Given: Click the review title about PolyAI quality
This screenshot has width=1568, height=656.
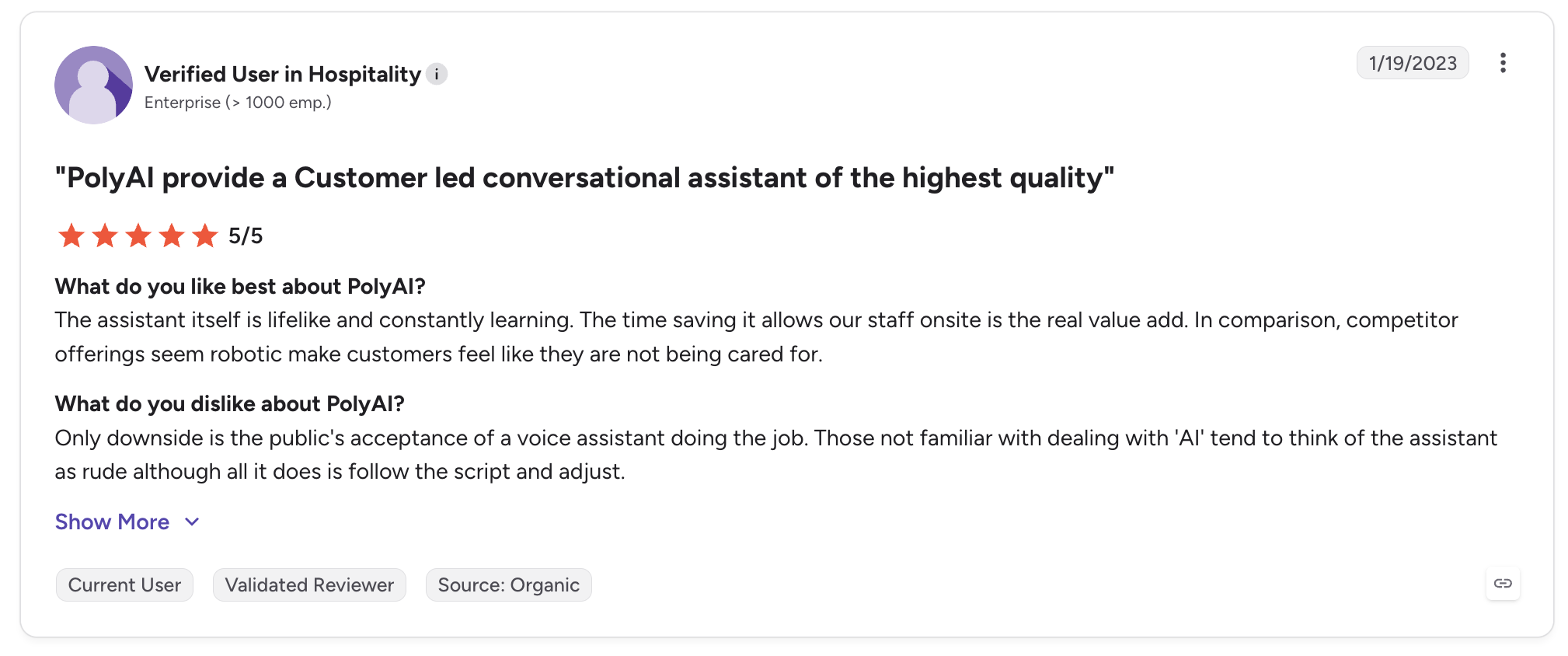Looking at the screenshot, I should pos(584,178).
